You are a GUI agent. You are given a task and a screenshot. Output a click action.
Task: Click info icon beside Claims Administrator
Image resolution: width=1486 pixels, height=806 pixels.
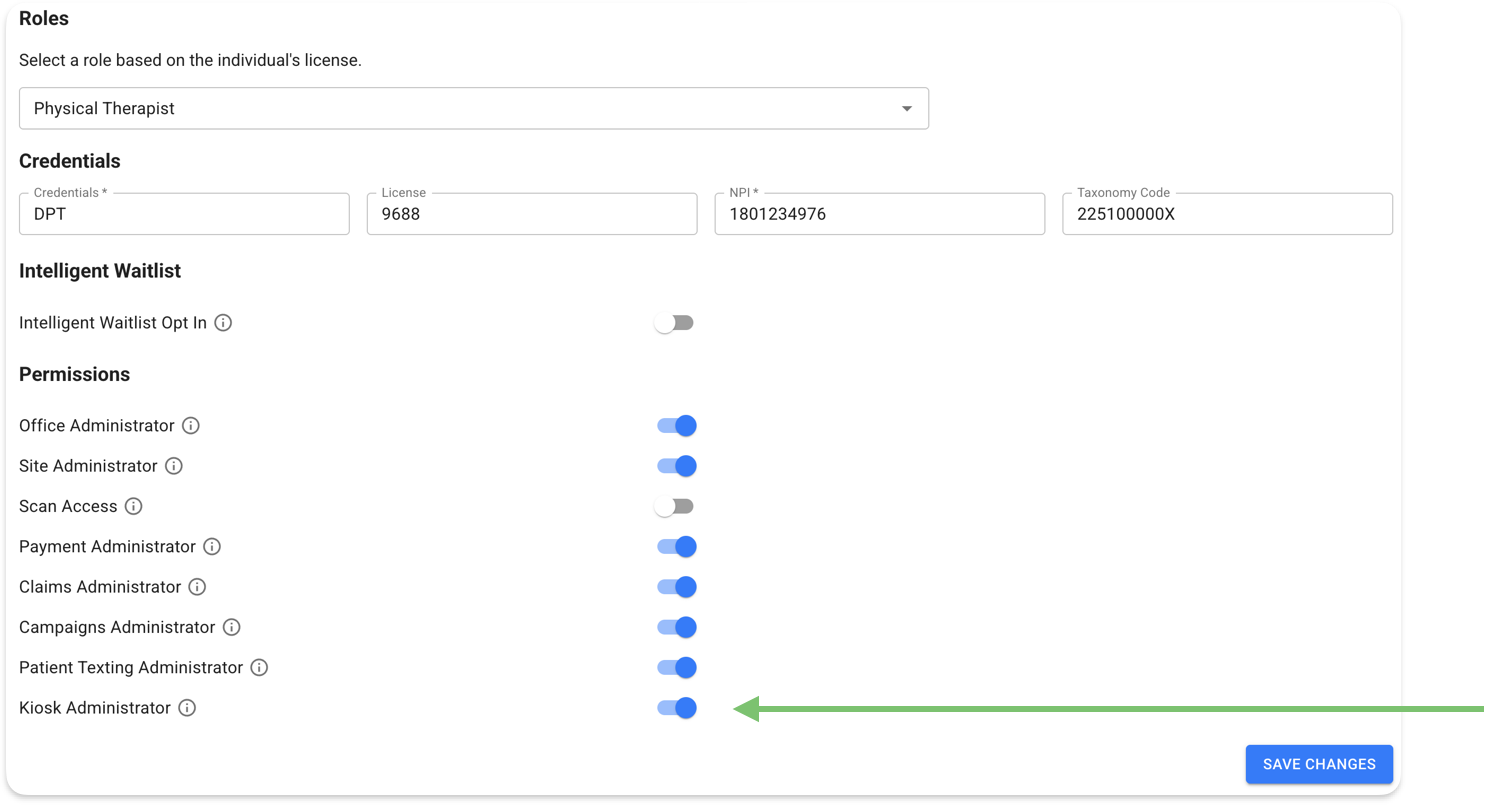[197, 587]
